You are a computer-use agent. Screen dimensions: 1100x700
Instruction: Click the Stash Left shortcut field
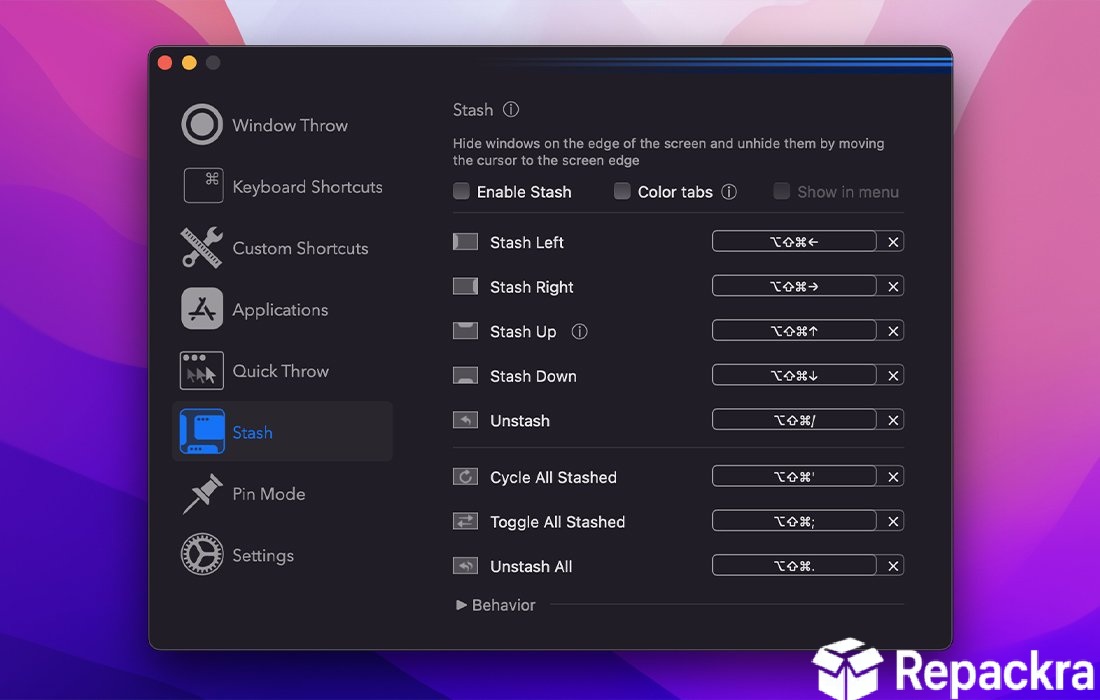click(794, 242)
